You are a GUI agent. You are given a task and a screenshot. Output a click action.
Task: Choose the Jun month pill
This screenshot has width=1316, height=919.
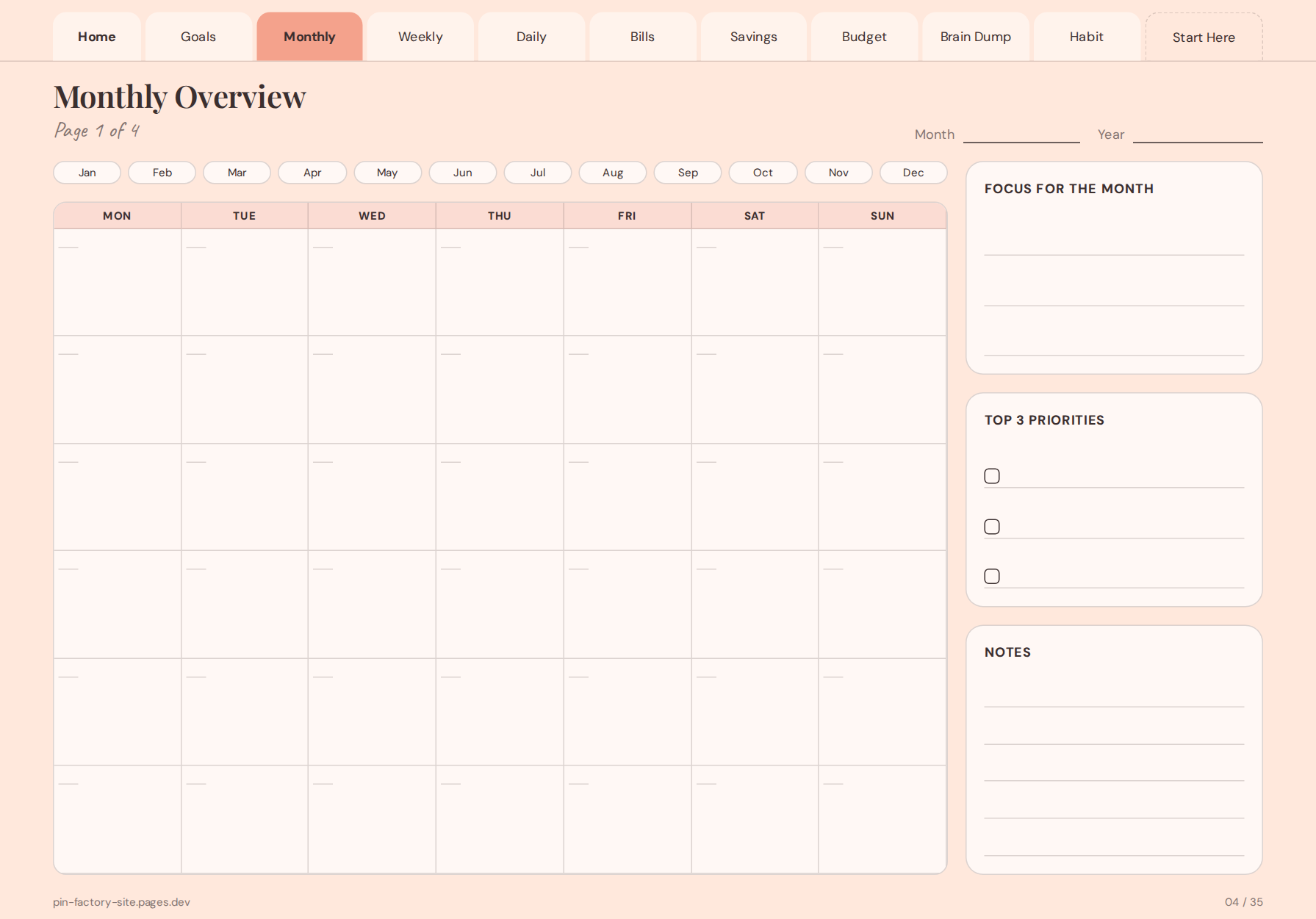coord(463,173)
